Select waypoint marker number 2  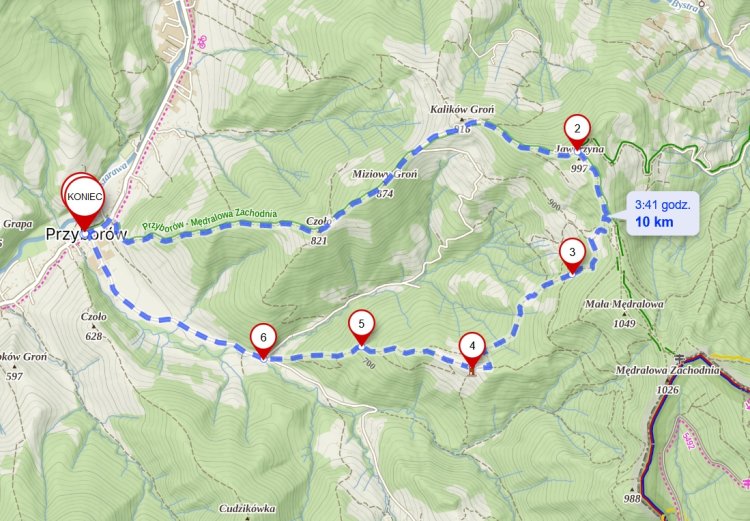tap(577, 132)
